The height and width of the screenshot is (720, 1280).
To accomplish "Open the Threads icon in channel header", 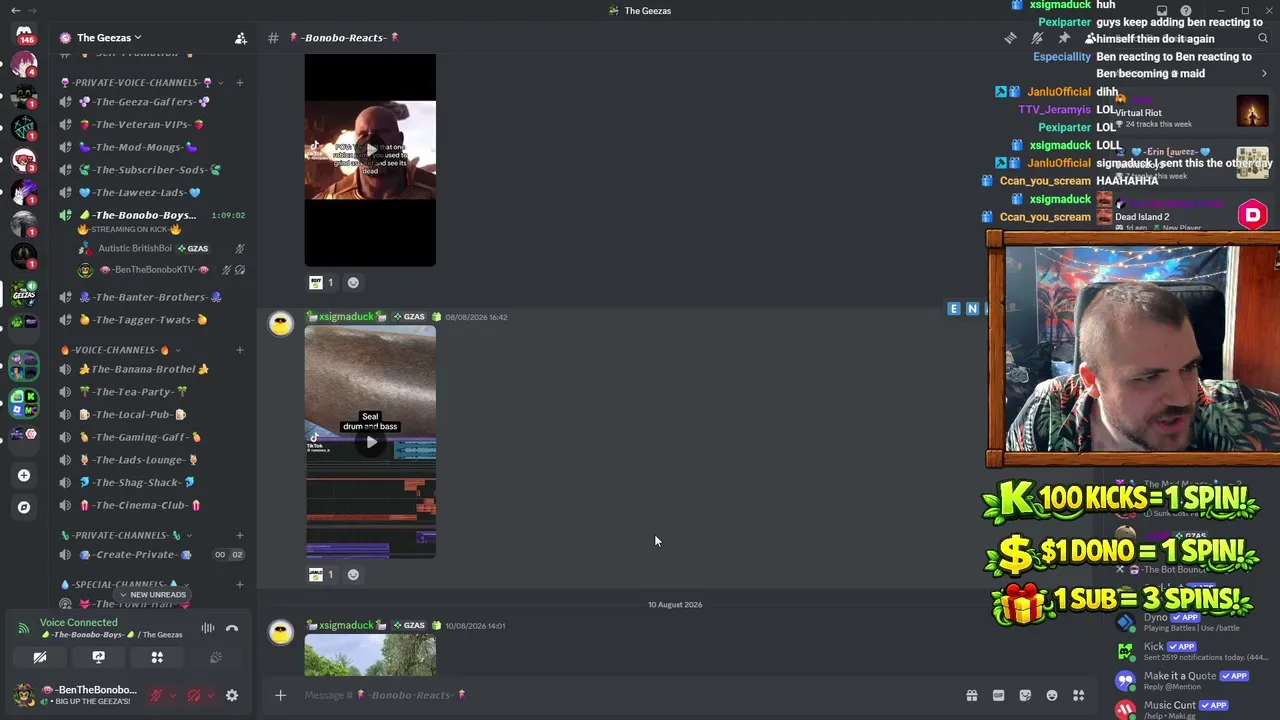I will pyautogui.click(x=1011, y=38).
